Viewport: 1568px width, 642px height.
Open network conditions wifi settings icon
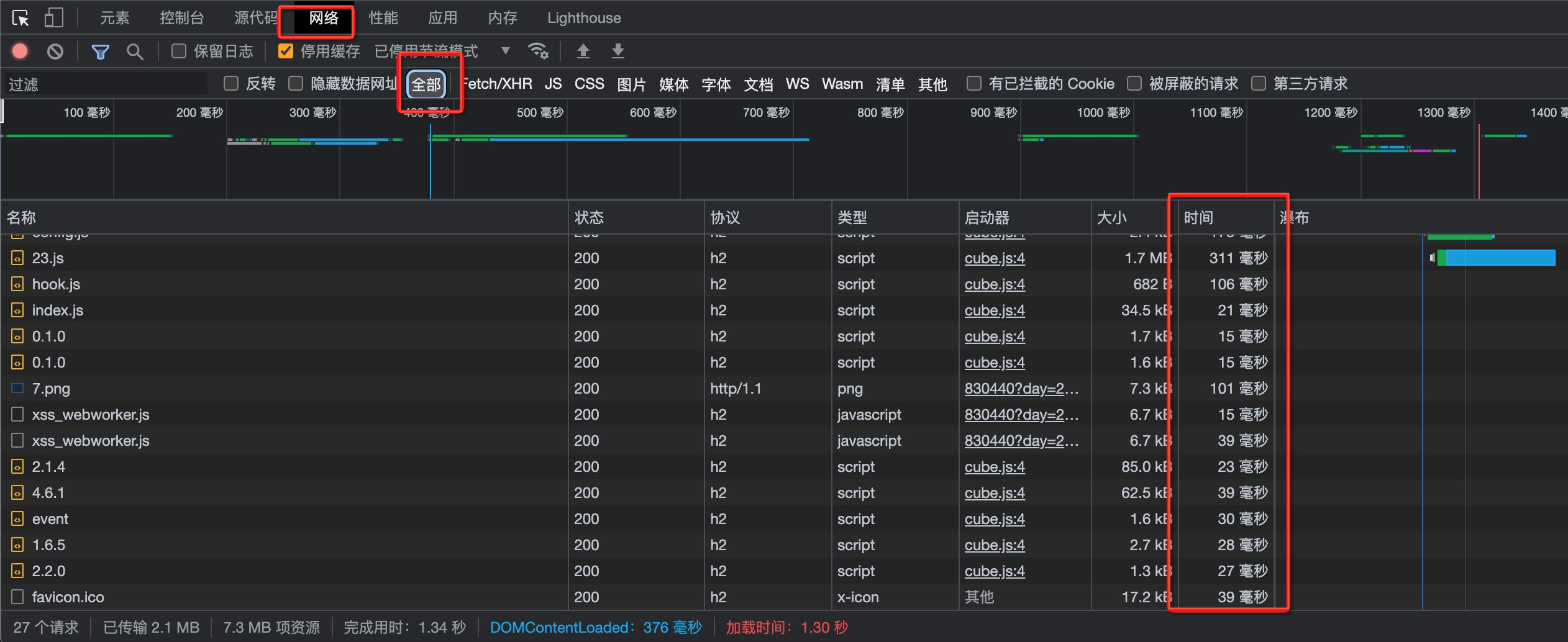click(x=537, y=50)
